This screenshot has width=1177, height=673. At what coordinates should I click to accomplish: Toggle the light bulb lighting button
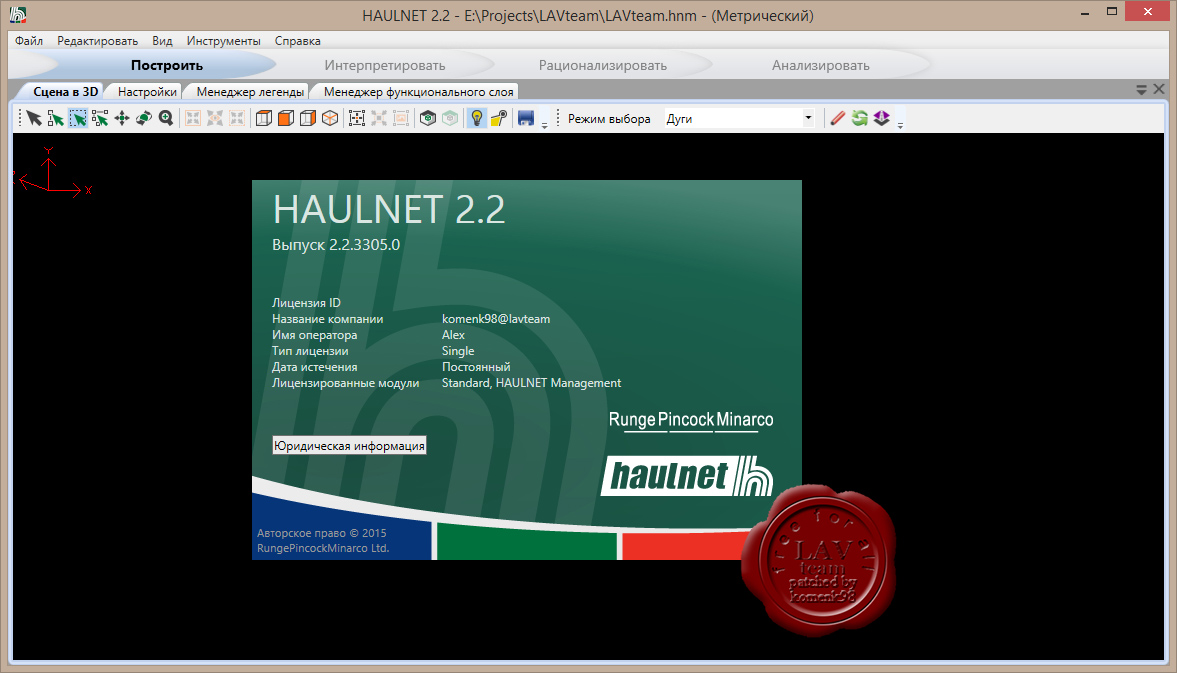click(x=477, y=119)
